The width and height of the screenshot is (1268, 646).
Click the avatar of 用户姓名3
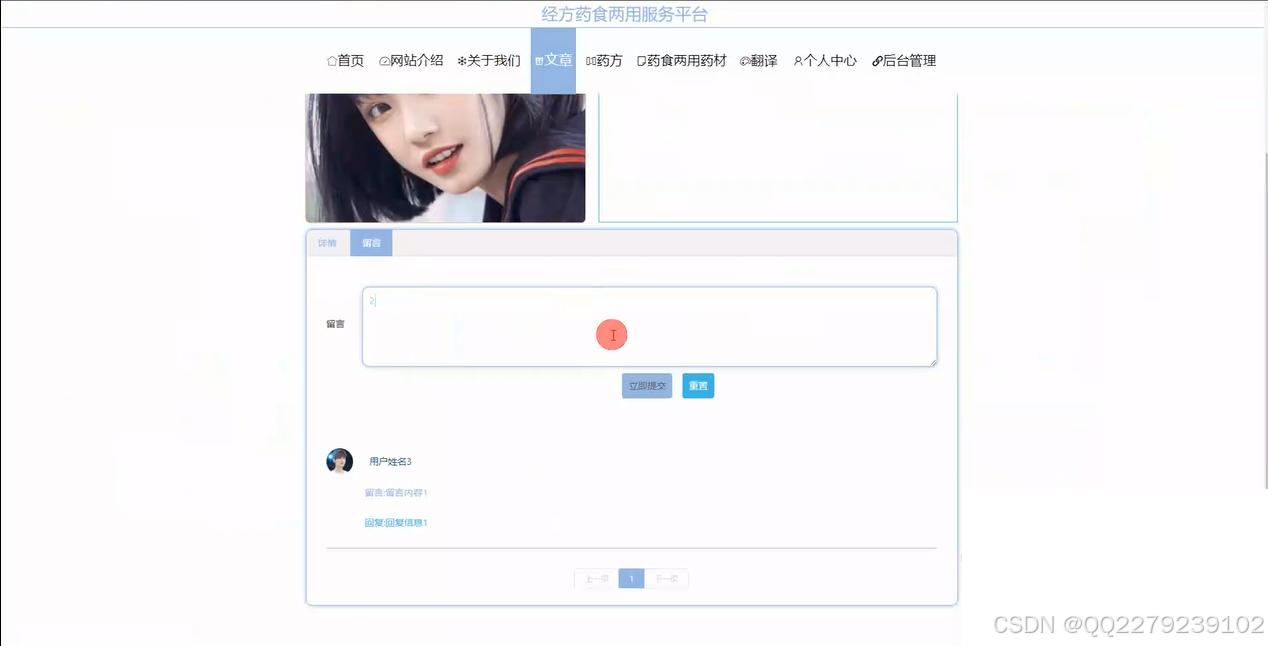tap(339, 460)
